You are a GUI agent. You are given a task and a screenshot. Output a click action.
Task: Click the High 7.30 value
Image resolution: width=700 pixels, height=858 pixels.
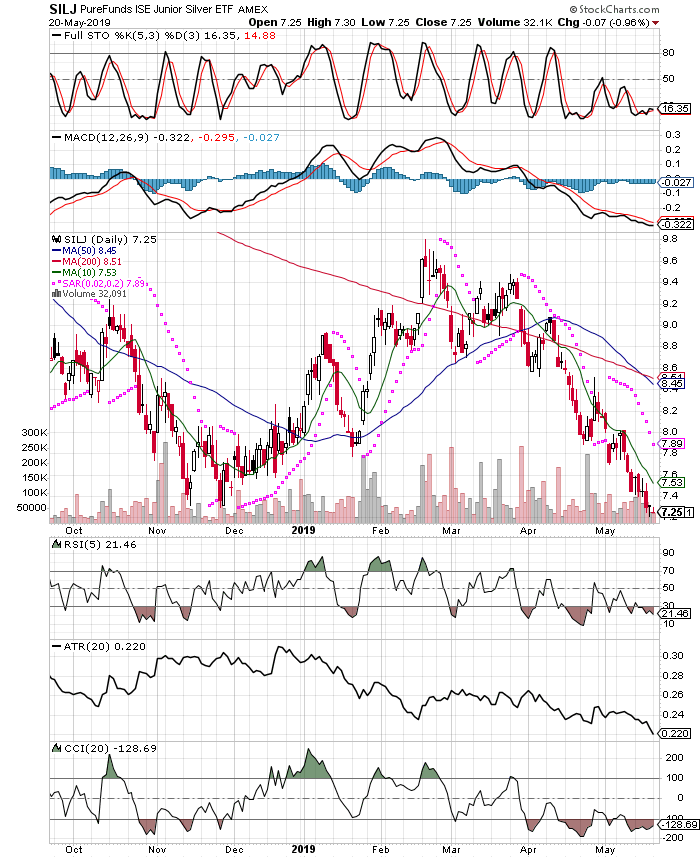331,22
